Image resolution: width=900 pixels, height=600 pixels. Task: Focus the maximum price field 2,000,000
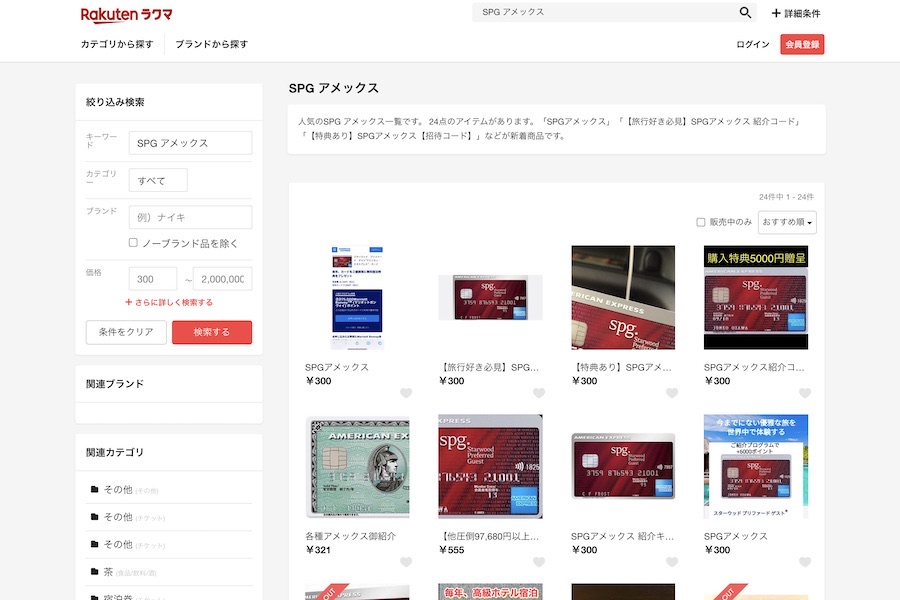point(222,279)
